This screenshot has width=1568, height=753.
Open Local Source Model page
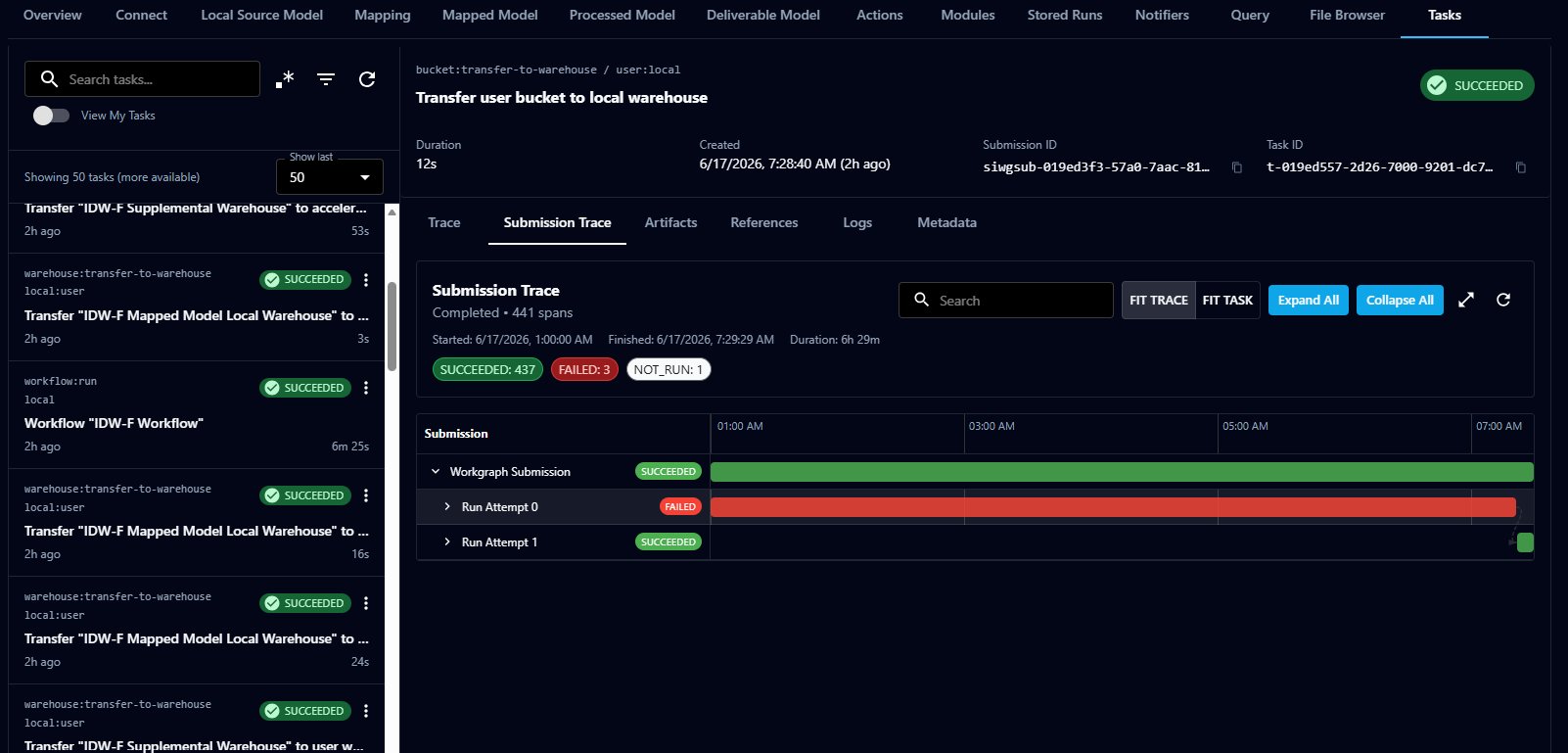261,15
